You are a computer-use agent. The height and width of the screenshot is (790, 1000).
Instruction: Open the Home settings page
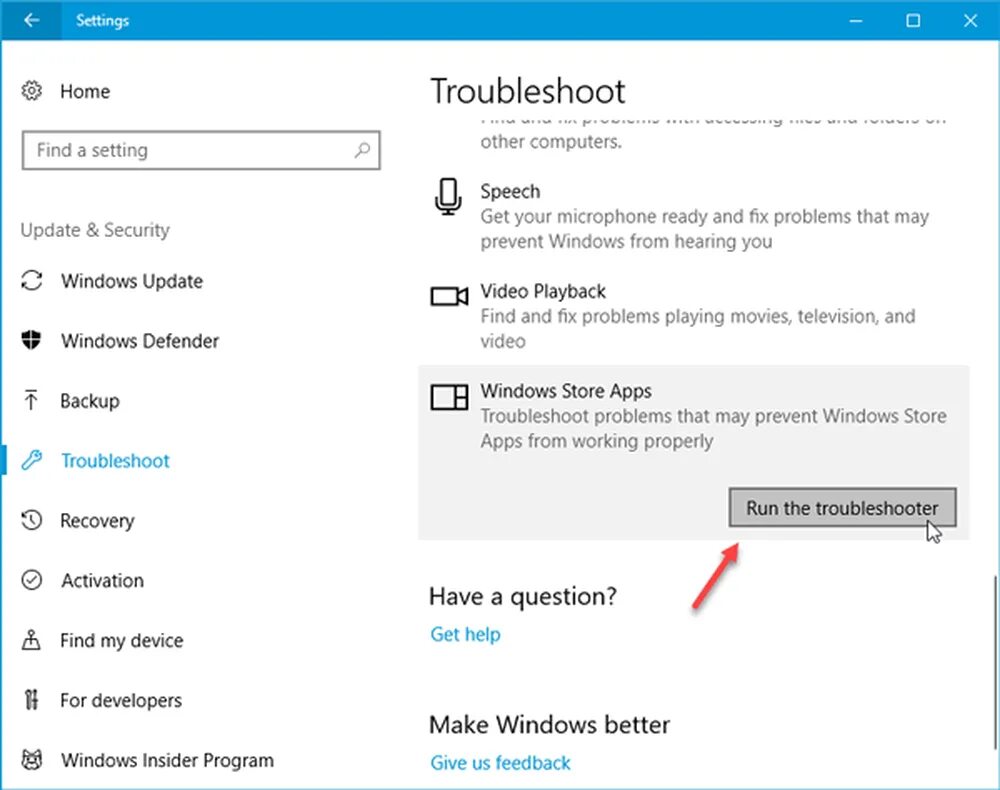pyautogui.click(x=85, y=91)
